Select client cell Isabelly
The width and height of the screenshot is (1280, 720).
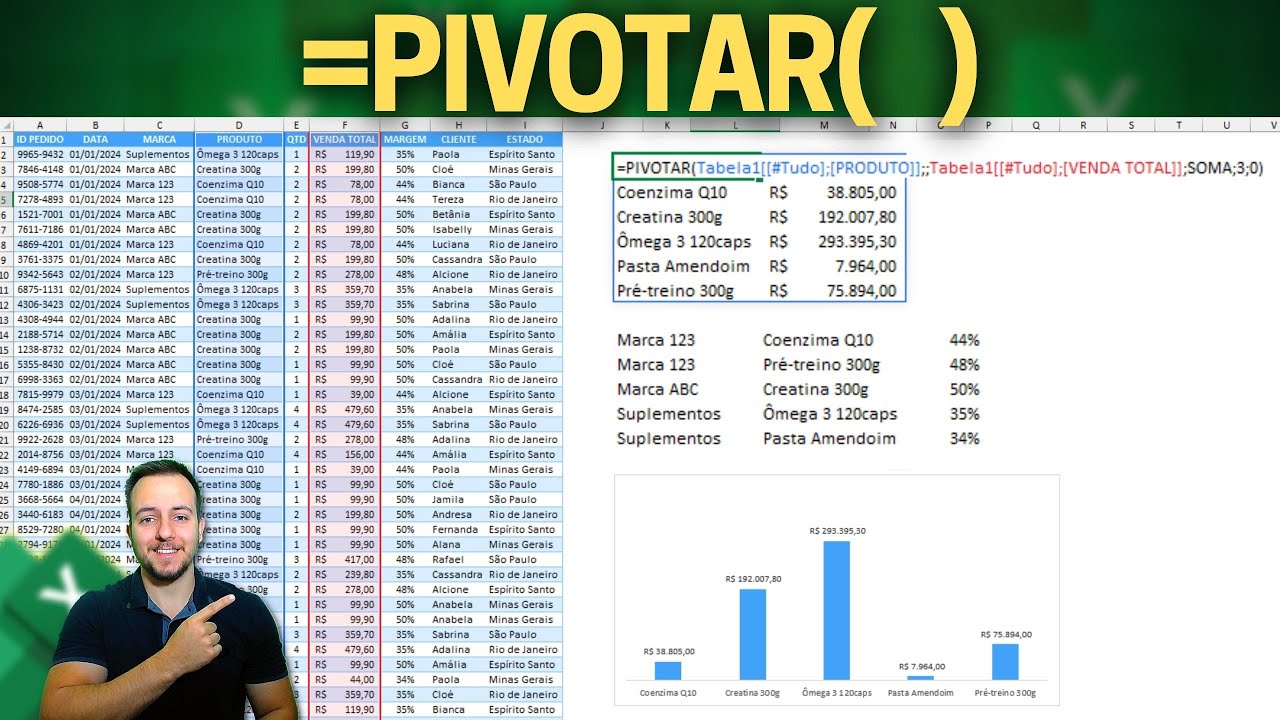458,230
